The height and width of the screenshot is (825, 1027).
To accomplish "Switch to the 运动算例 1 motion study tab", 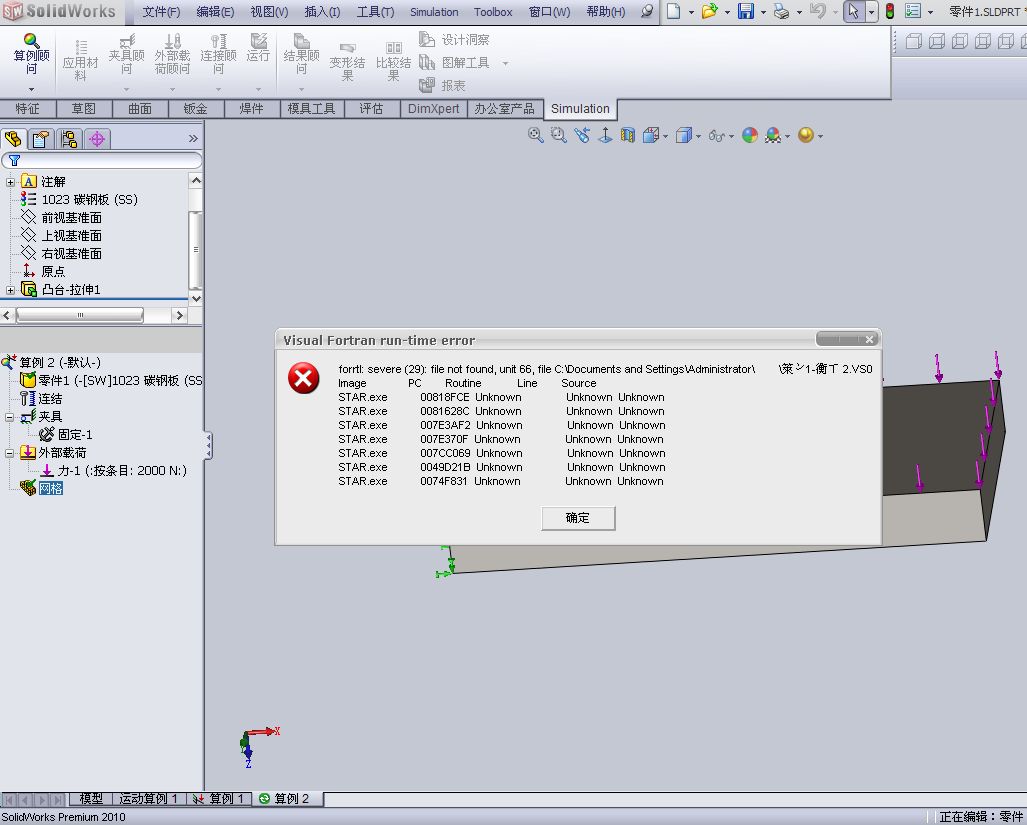I will click(149, 799).
